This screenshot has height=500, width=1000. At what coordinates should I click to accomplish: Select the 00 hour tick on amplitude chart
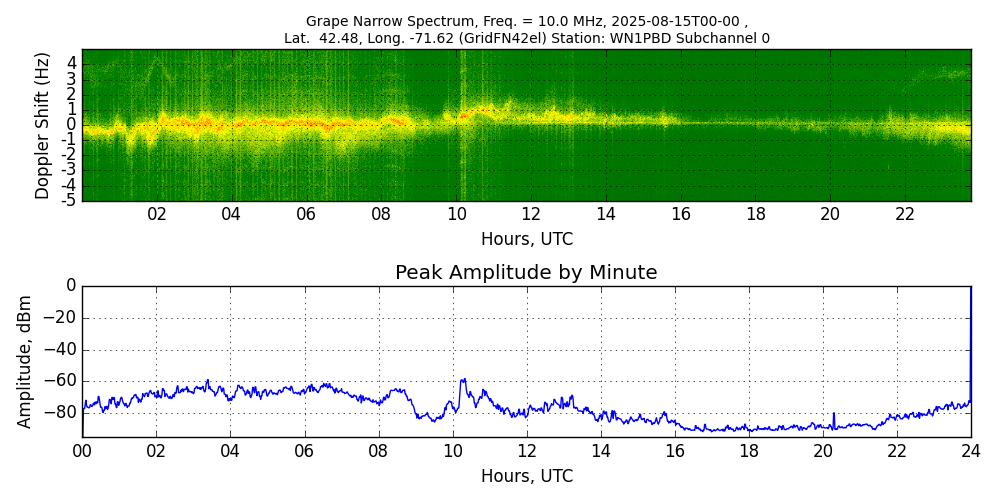[x=82, y=451]
